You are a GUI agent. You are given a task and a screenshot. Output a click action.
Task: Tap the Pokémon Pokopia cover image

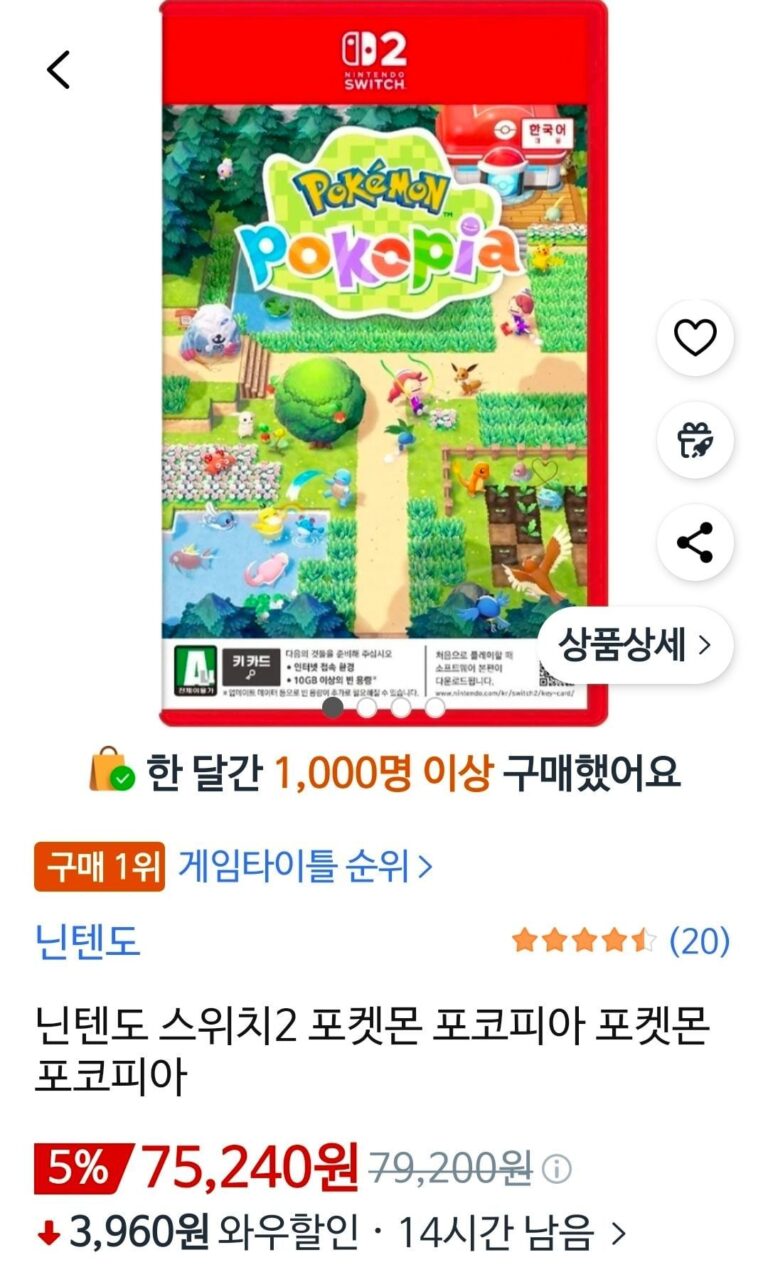coord(383,363)
